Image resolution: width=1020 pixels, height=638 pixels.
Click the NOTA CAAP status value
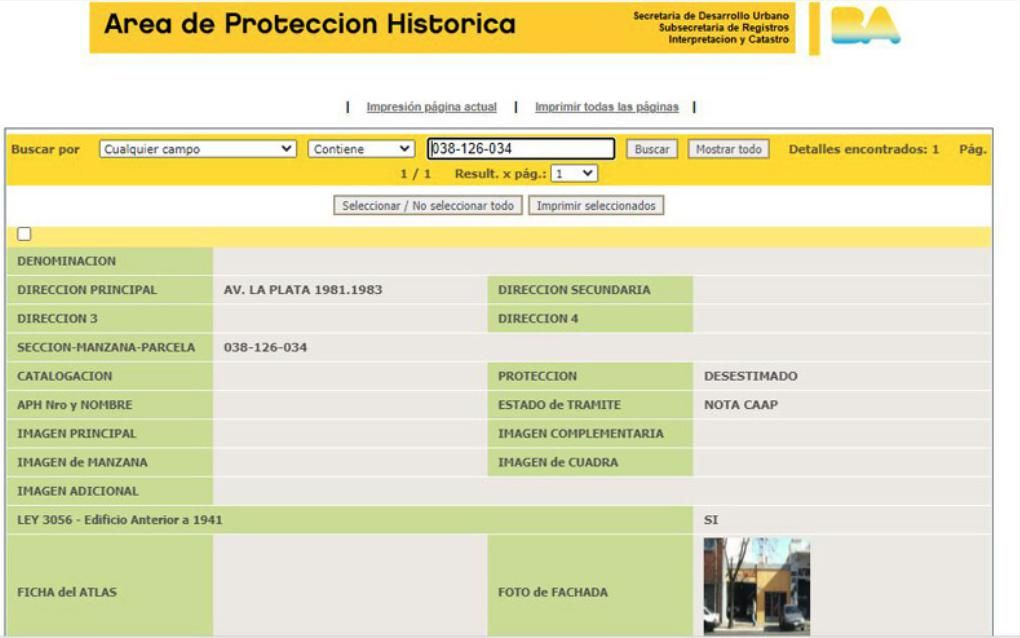click(741, 405)
